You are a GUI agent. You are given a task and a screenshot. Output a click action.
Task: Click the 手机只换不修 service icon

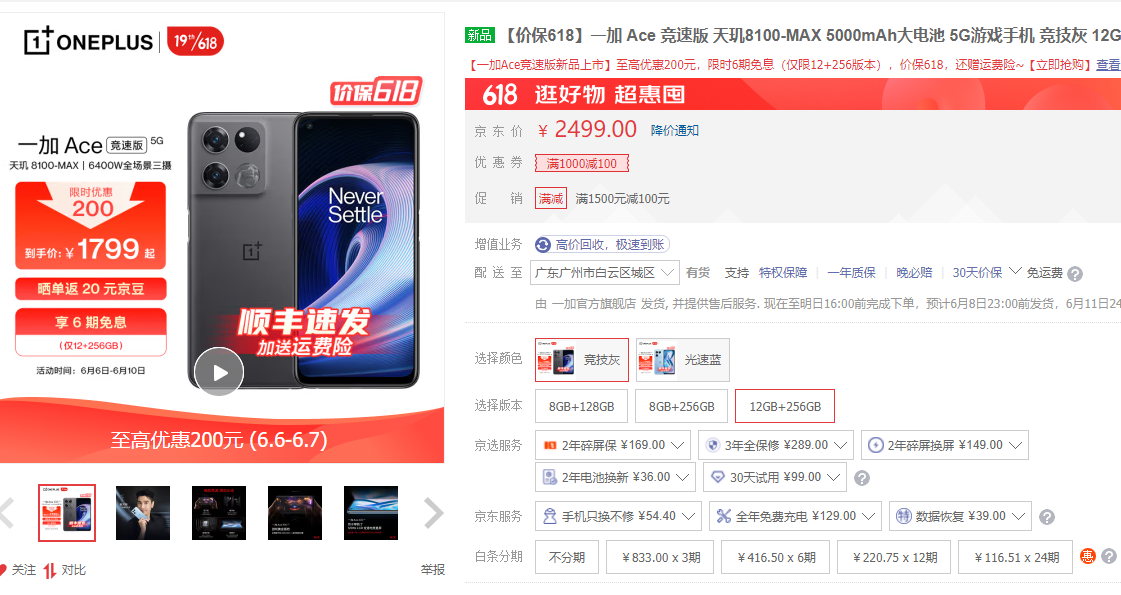[x=550, y=516]
